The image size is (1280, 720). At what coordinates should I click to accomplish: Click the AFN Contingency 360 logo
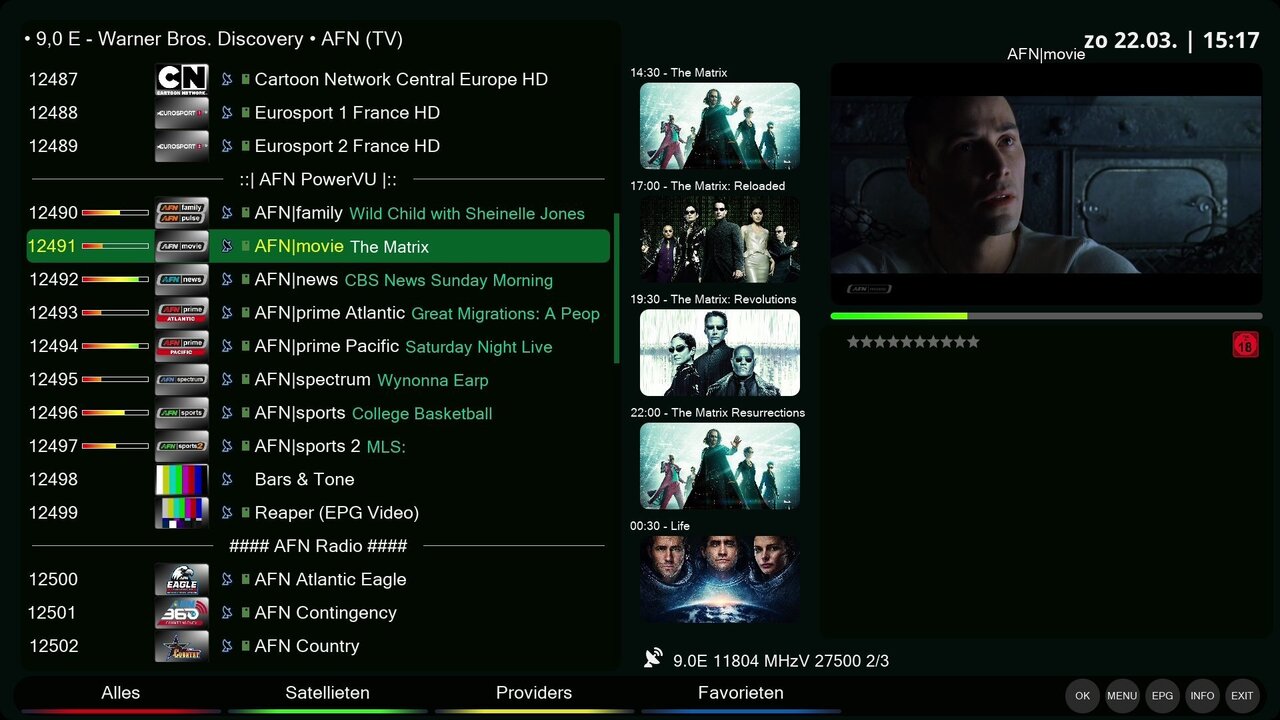click(x=182, y=613)
